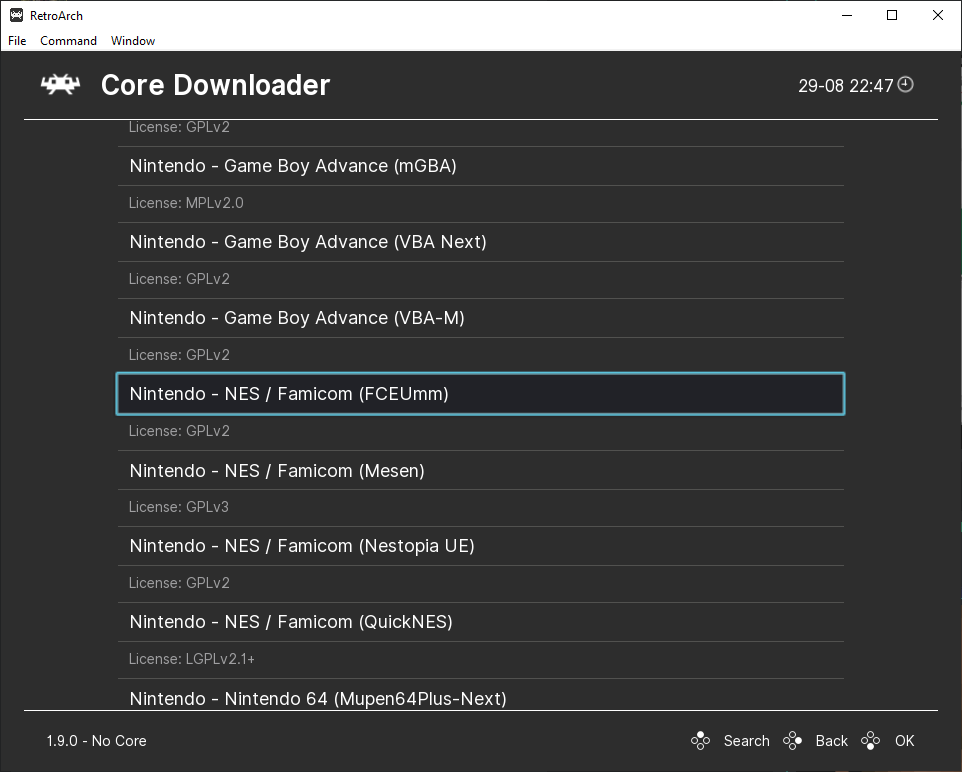Click the RetroArch title bar app icon
Image resolution: width=962 pixels, height=772 pixels.
click(x=16, y=15)
